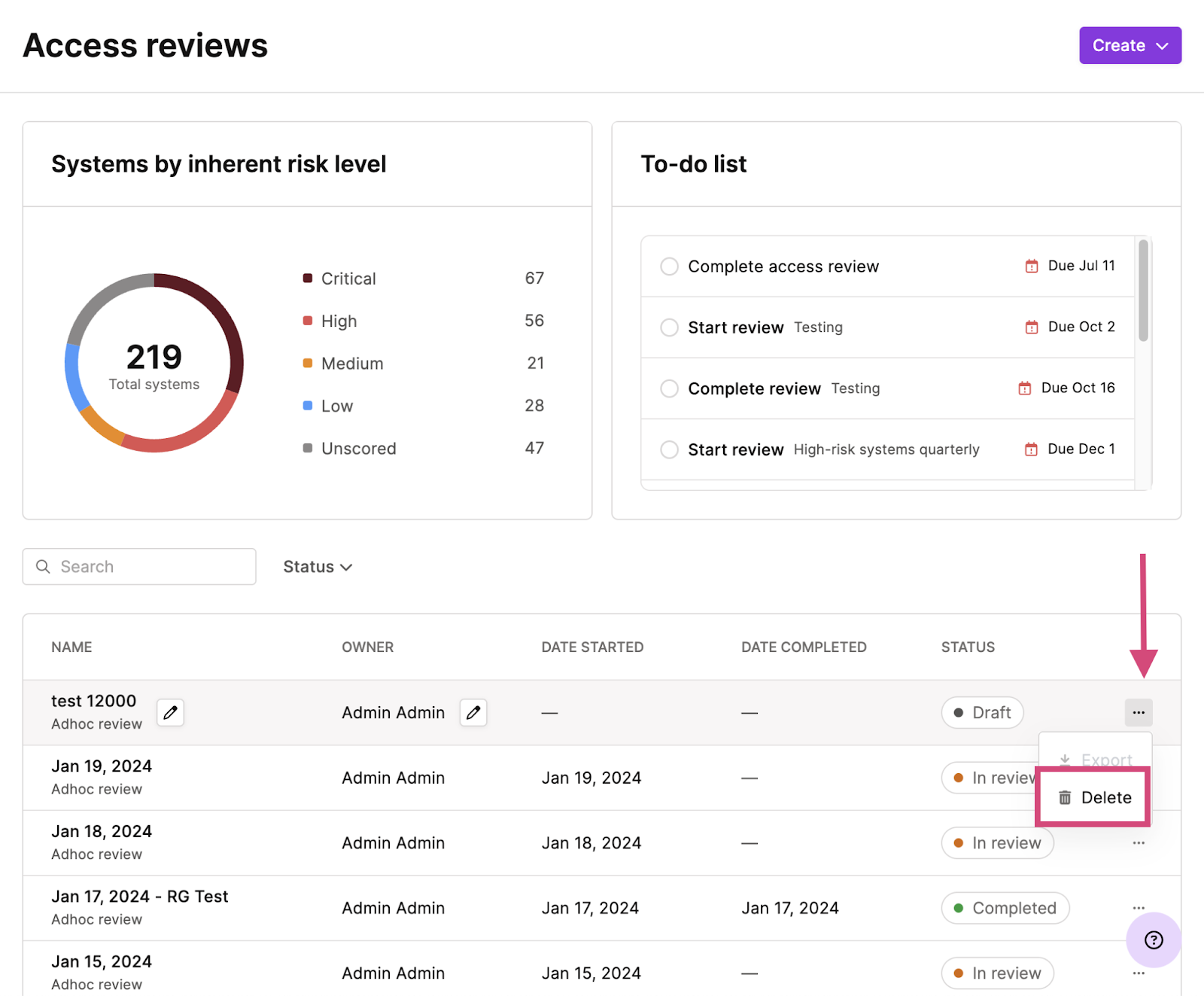Mark Complete access review as done
1204x996 pixels.
click(669, 267)
